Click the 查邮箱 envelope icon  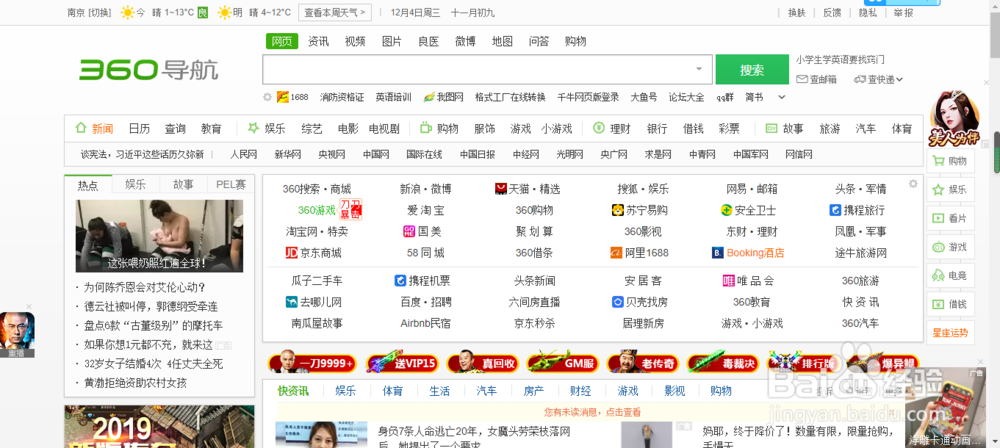(x=802, y=80)
